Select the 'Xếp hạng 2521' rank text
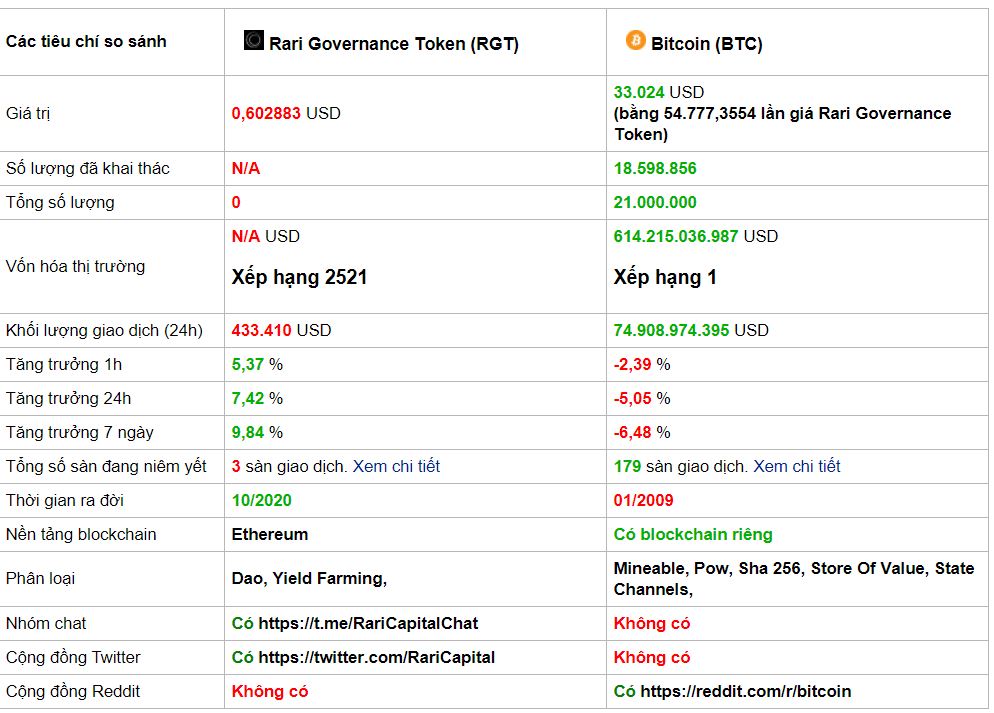 (x=299, y=277)
